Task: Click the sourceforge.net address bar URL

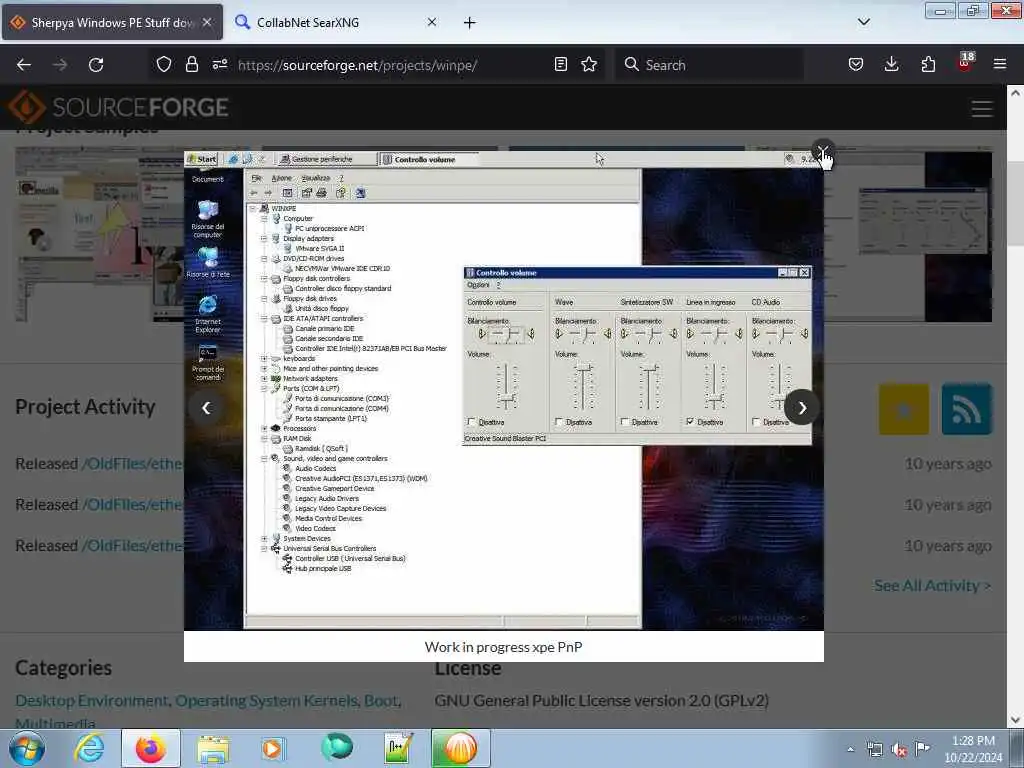Action: 357,65
